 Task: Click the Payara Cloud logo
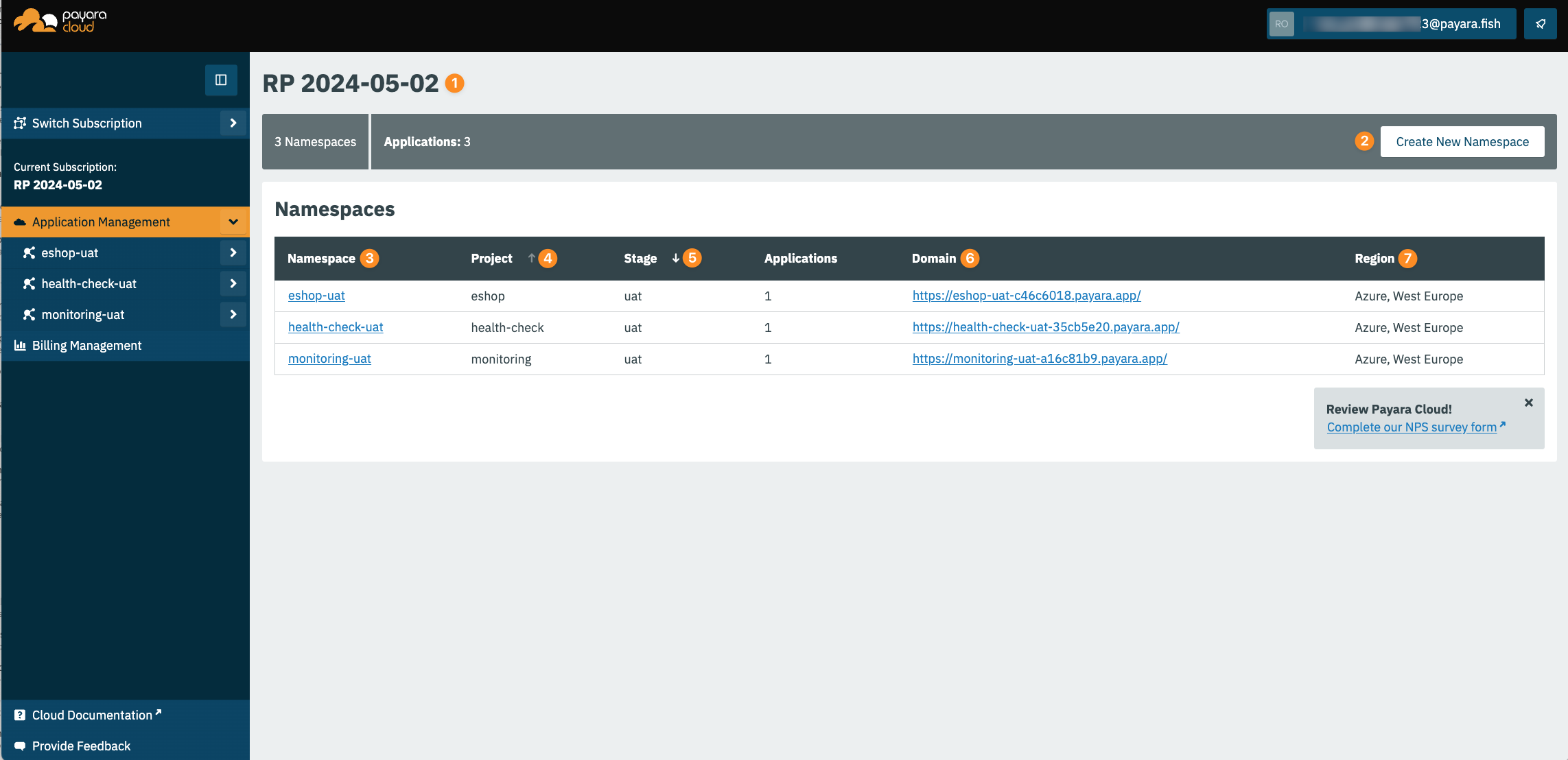tap(60, 21)
